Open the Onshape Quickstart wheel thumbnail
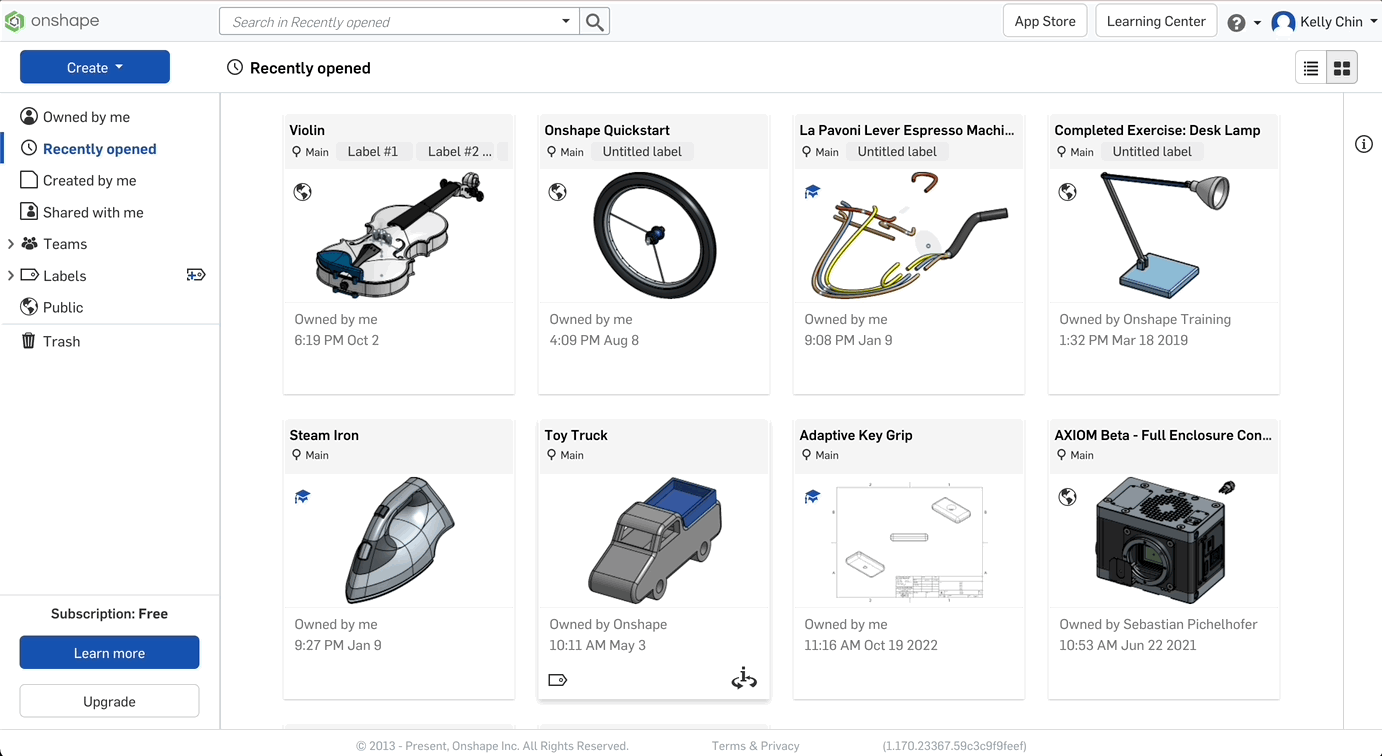This screenshot has width=1382, height=756. coord(654,235)
